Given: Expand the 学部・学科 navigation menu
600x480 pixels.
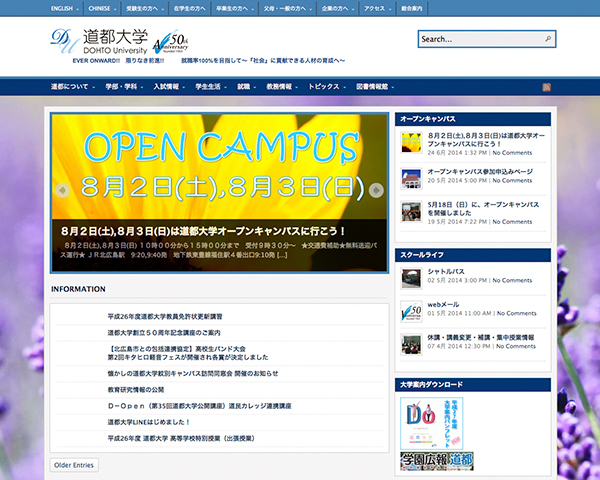Looking at the screenshot, I should tap(121, 88).
